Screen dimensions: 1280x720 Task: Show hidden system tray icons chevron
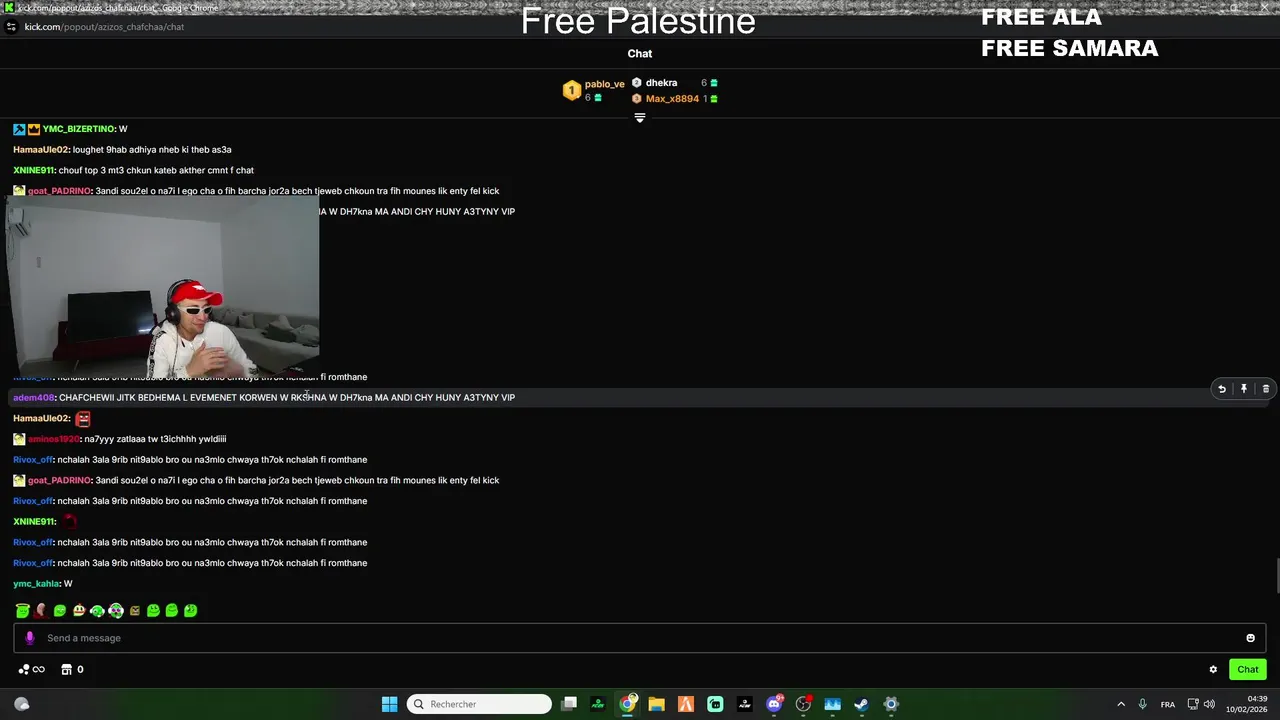coord(1121,704)
